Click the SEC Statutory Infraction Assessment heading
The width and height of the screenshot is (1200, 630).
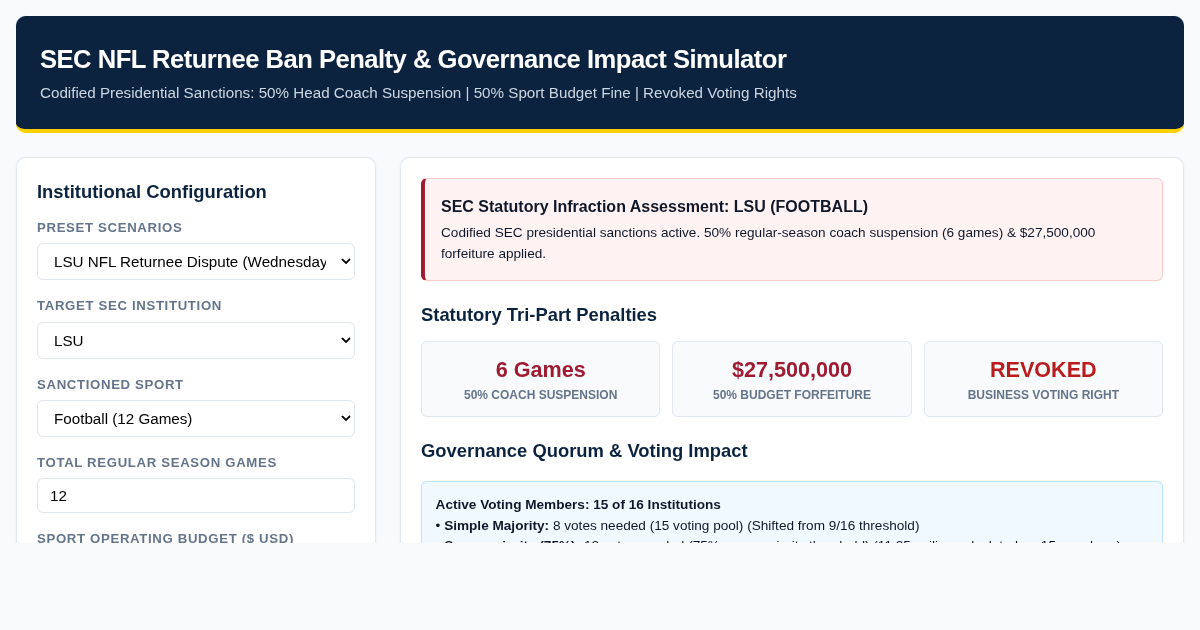click(654, 207)
